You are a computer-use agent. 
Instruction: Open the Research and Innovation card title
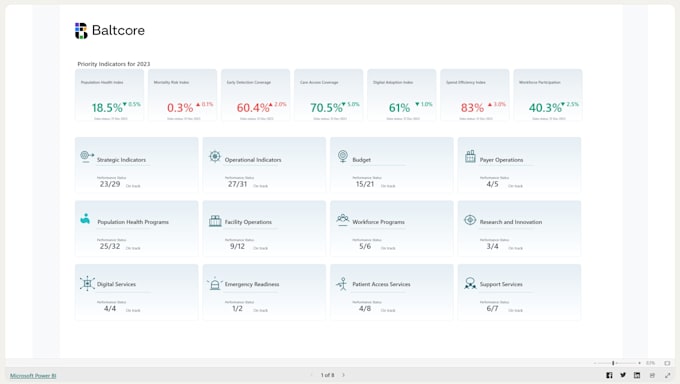[511, 222]
